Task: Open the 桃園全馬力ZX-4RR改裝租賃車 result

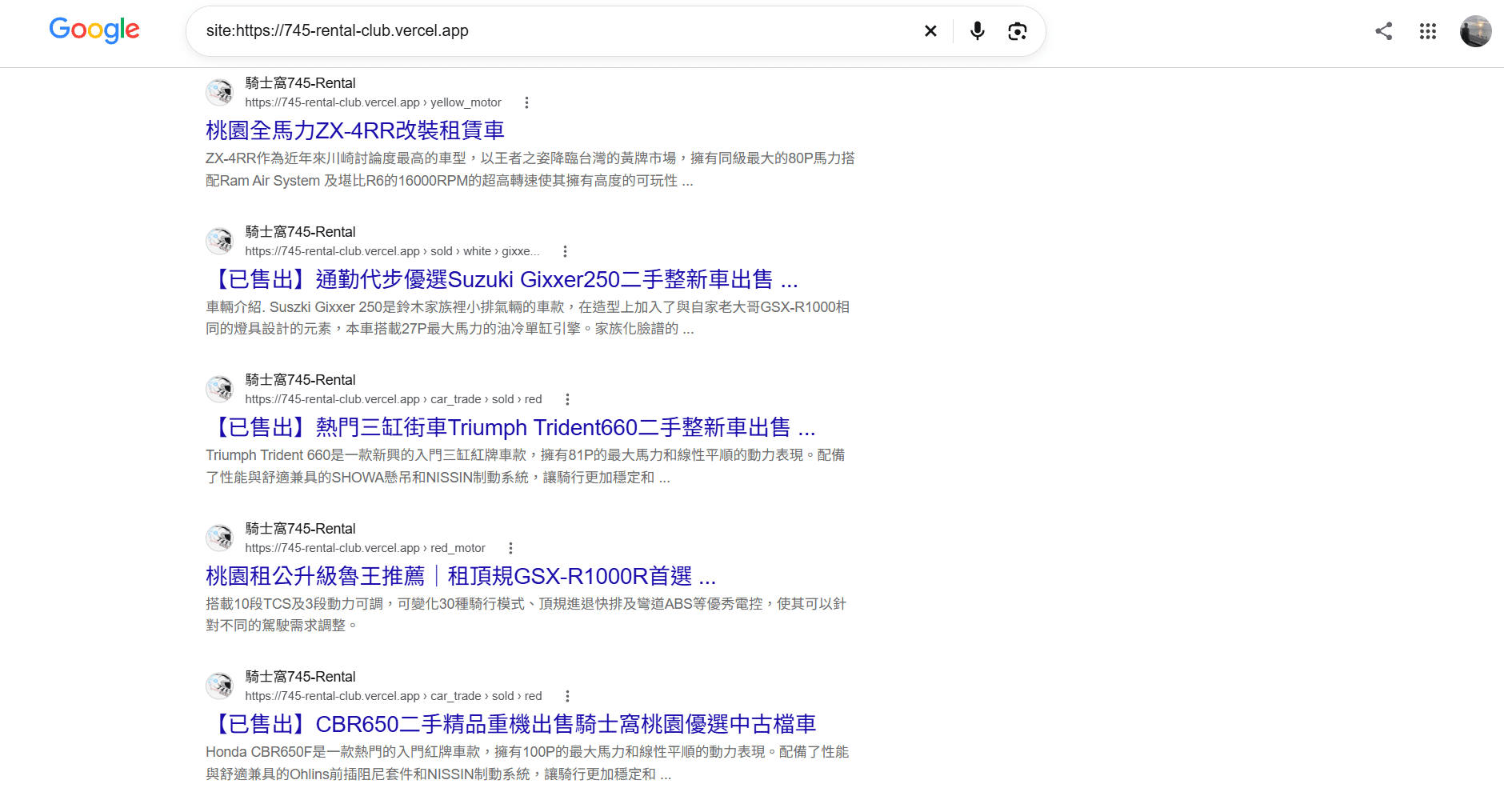Action: [x=355, y=130]
